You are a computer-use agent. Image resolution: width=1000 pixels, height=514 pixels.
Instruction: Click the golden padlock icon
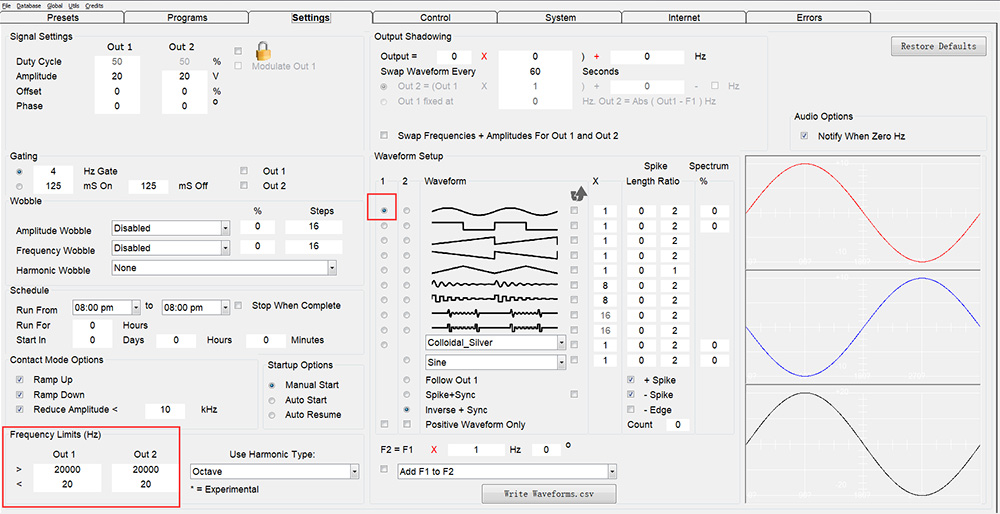click(x=263, y=52)
